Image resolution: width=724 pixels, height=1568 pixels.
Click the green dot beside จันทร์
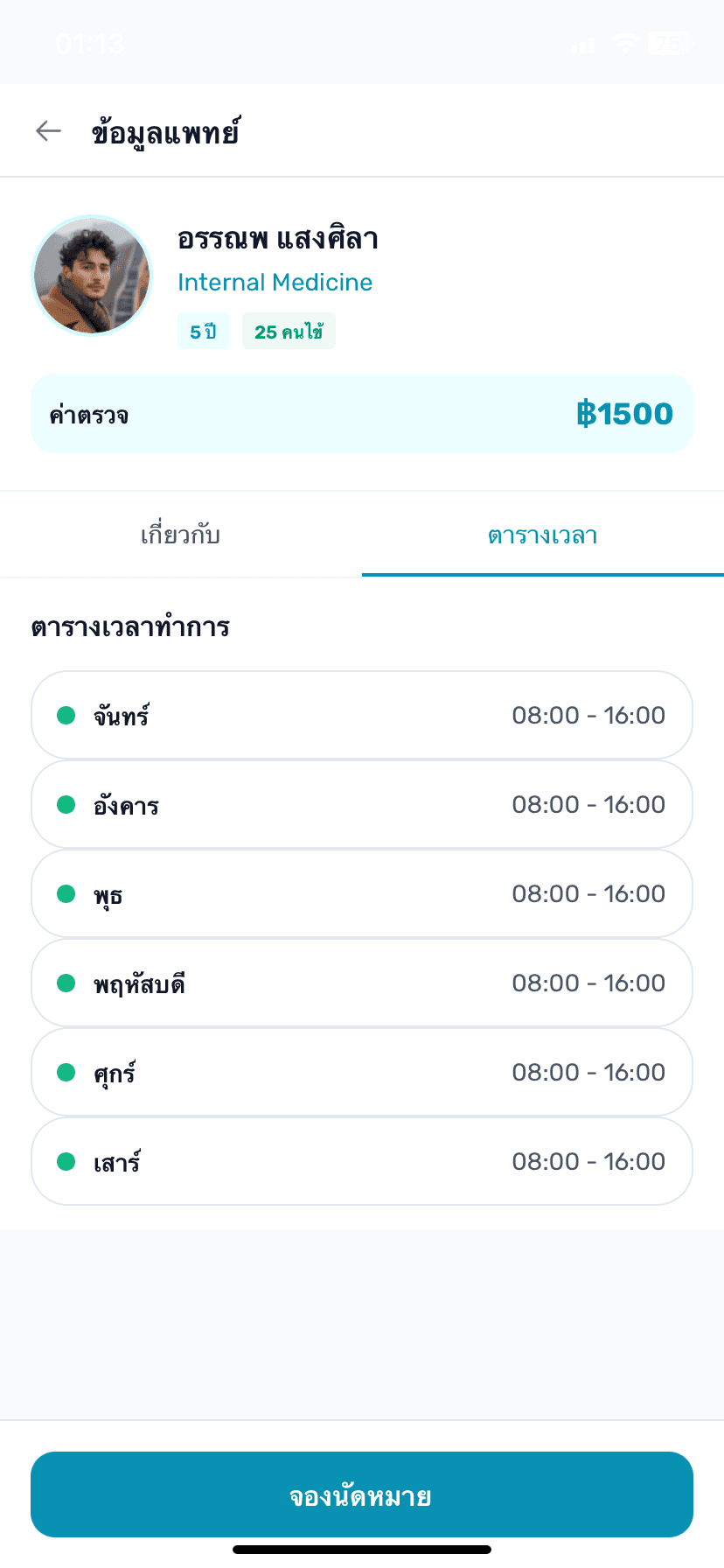[66, 716]
